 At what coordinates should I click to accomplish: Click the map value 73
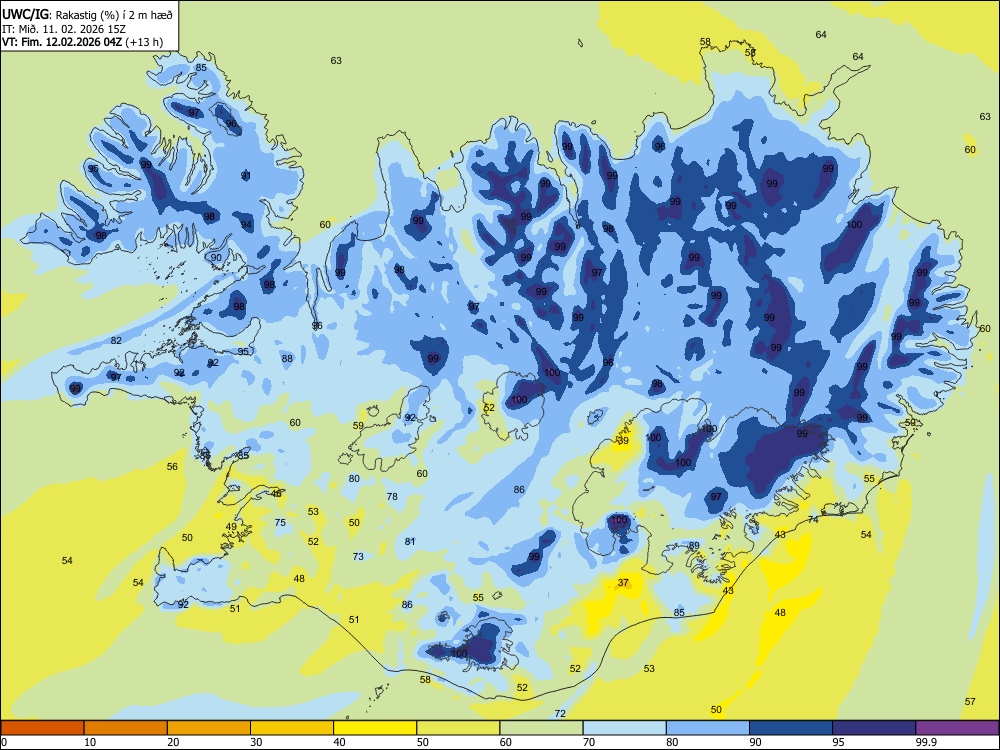pyautogui.click(x=358, y=556)
